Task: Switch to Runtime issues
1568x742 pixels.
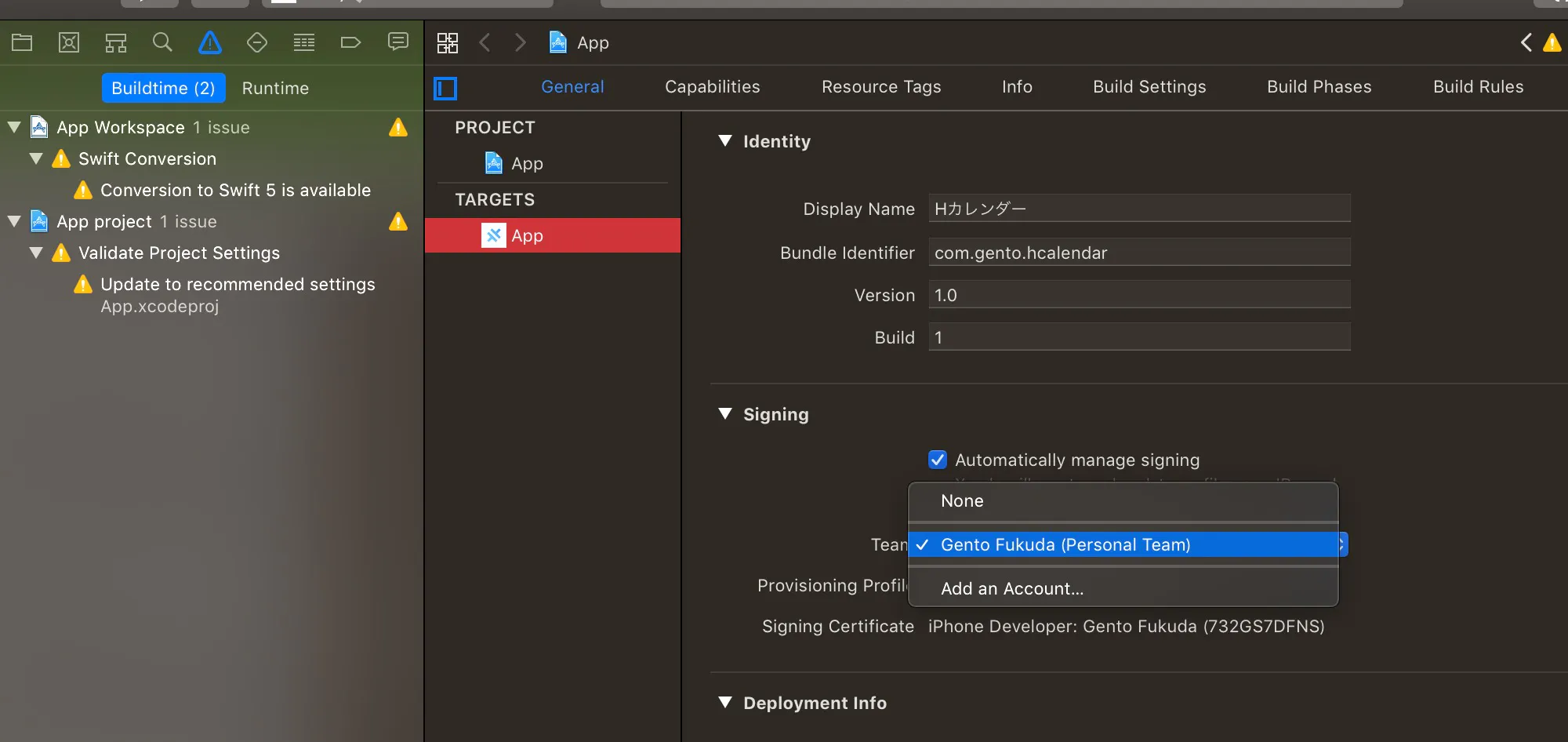Action: tap(275, 88)
